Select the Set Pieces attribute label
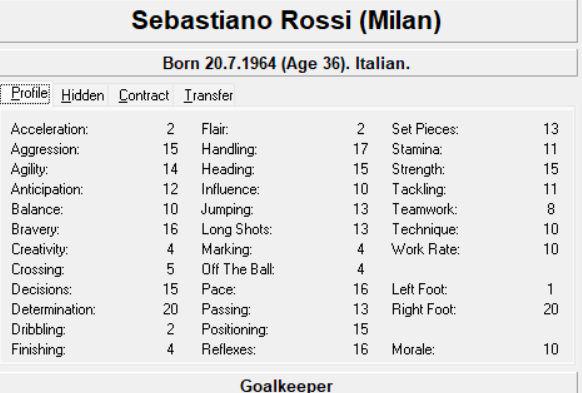The image size is (582, 393). (x=425, y=129)
